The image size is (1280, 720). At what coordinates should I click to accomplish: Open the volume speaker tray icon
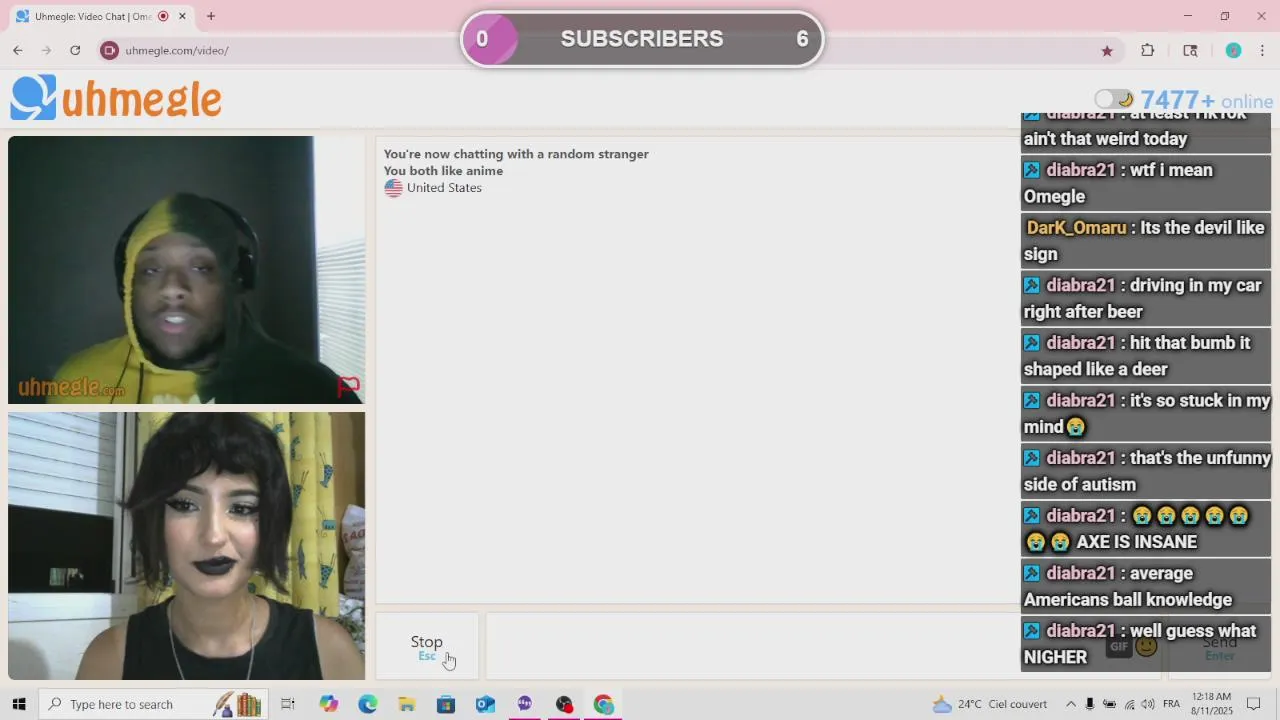point(1149,704)
